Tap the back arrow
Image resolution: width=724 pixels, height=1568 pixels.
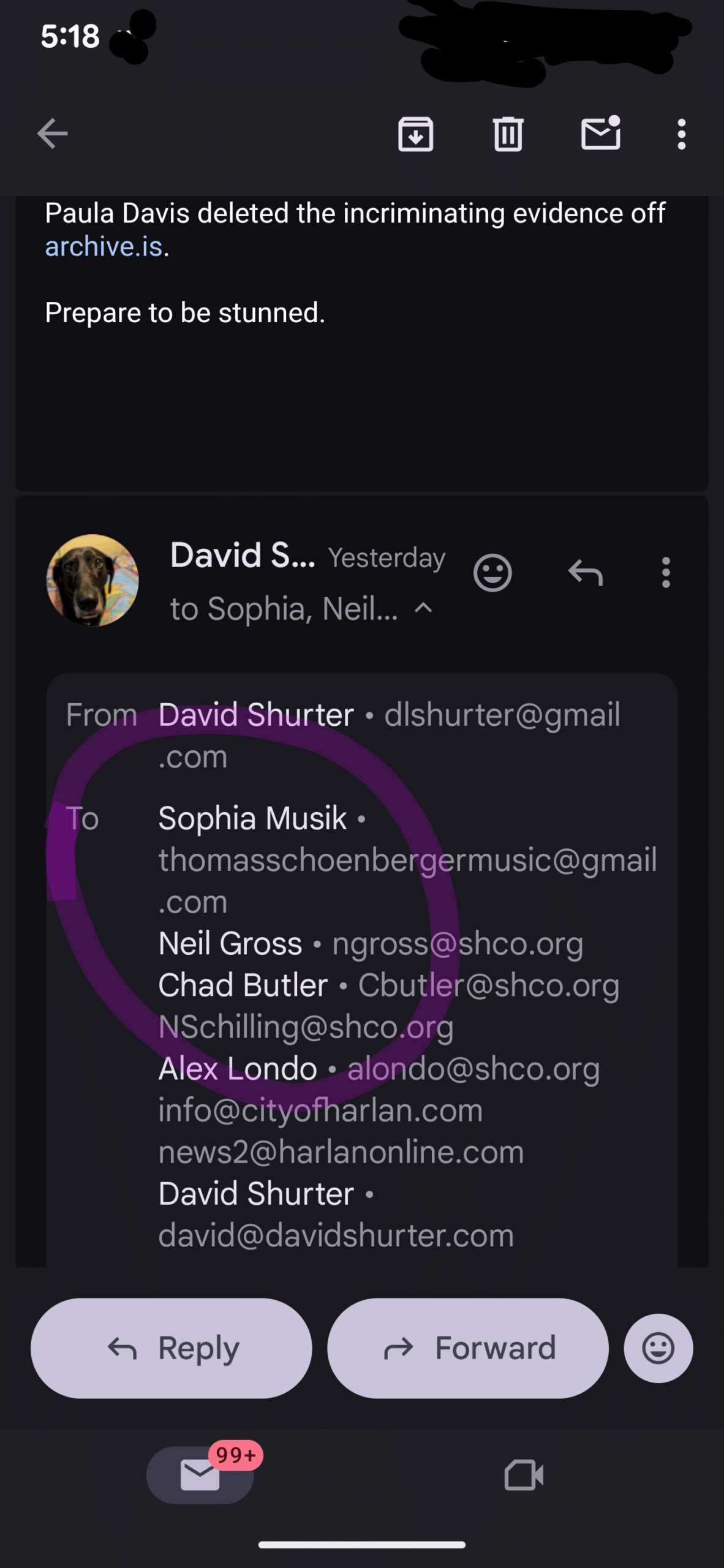53,134
